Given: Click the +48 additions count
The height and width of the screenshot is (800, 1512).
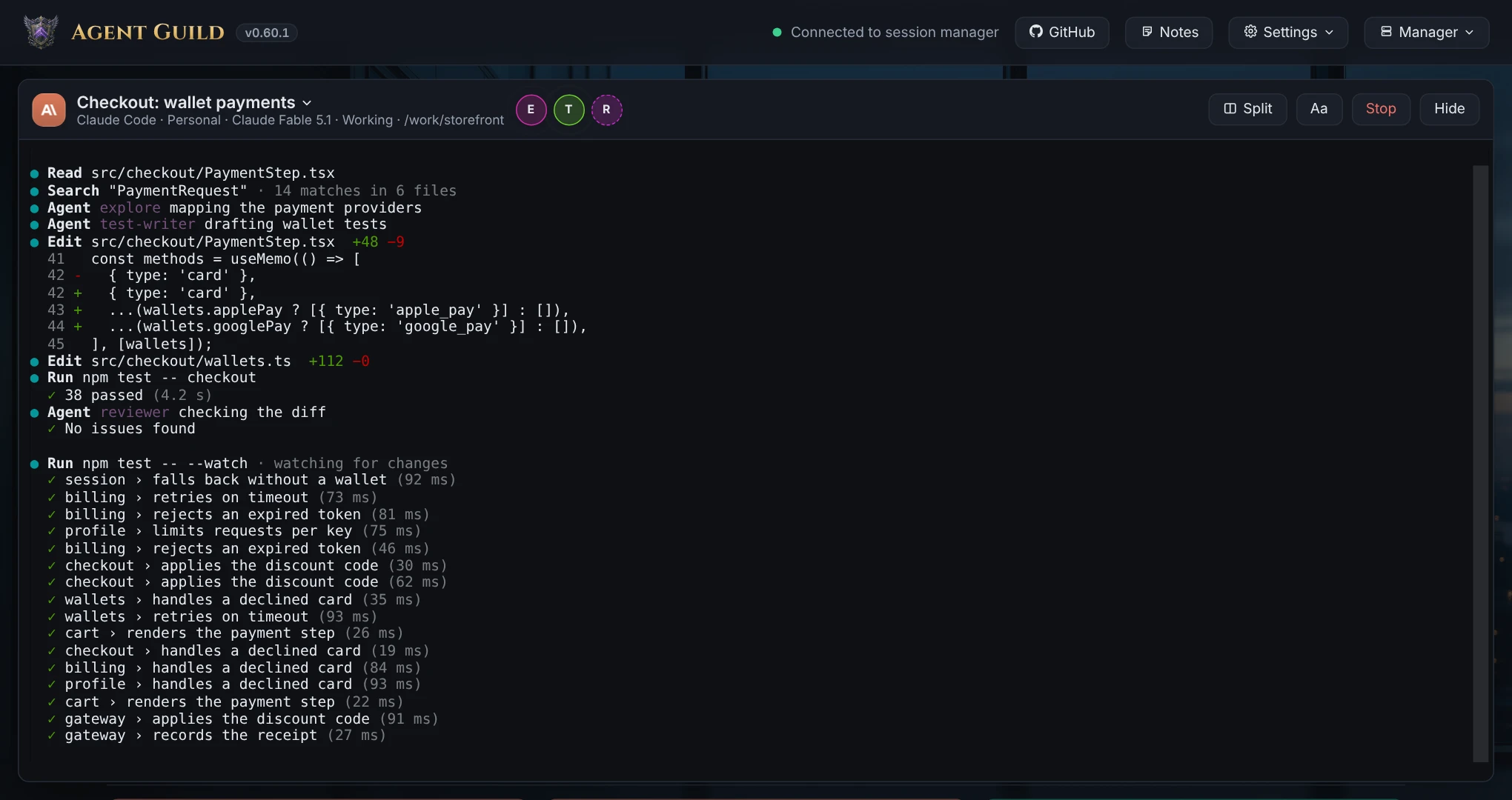Looking at the screenshot, I should click(365, 241).
